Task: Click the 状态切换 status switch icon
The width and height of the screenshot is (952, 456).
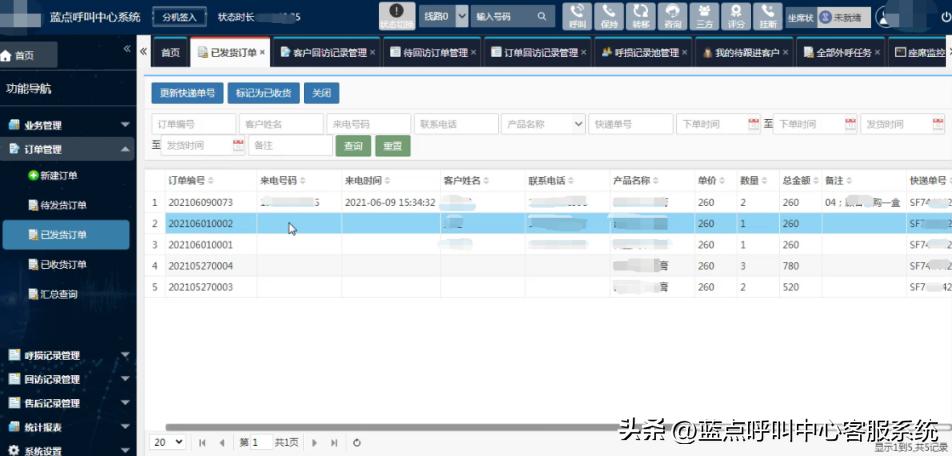Action: pos(397,16)
